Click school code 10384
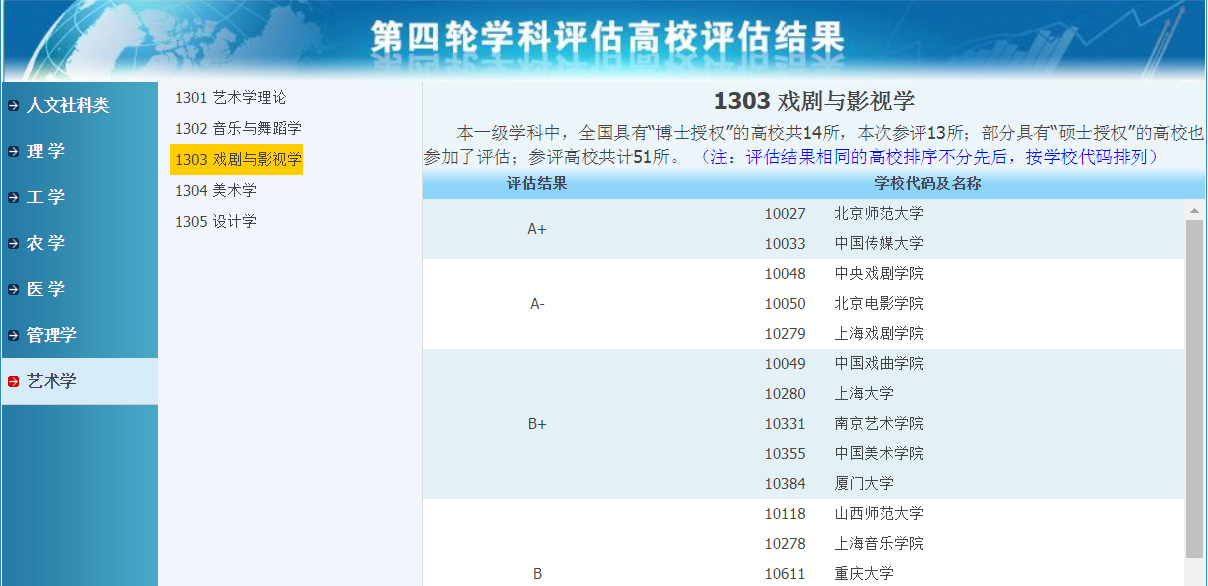 785,484
